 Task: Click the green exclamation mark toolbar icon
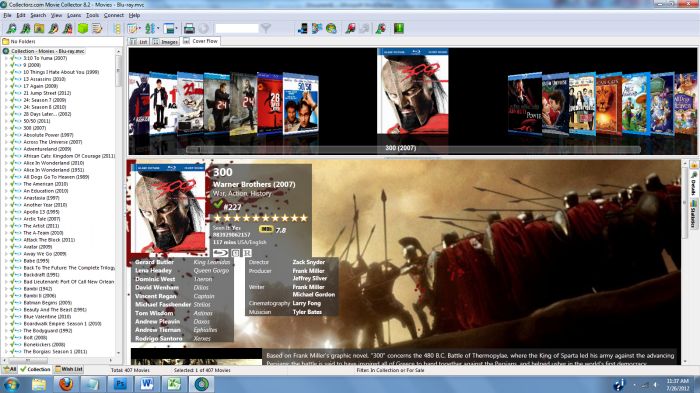(x=399, y=29)
